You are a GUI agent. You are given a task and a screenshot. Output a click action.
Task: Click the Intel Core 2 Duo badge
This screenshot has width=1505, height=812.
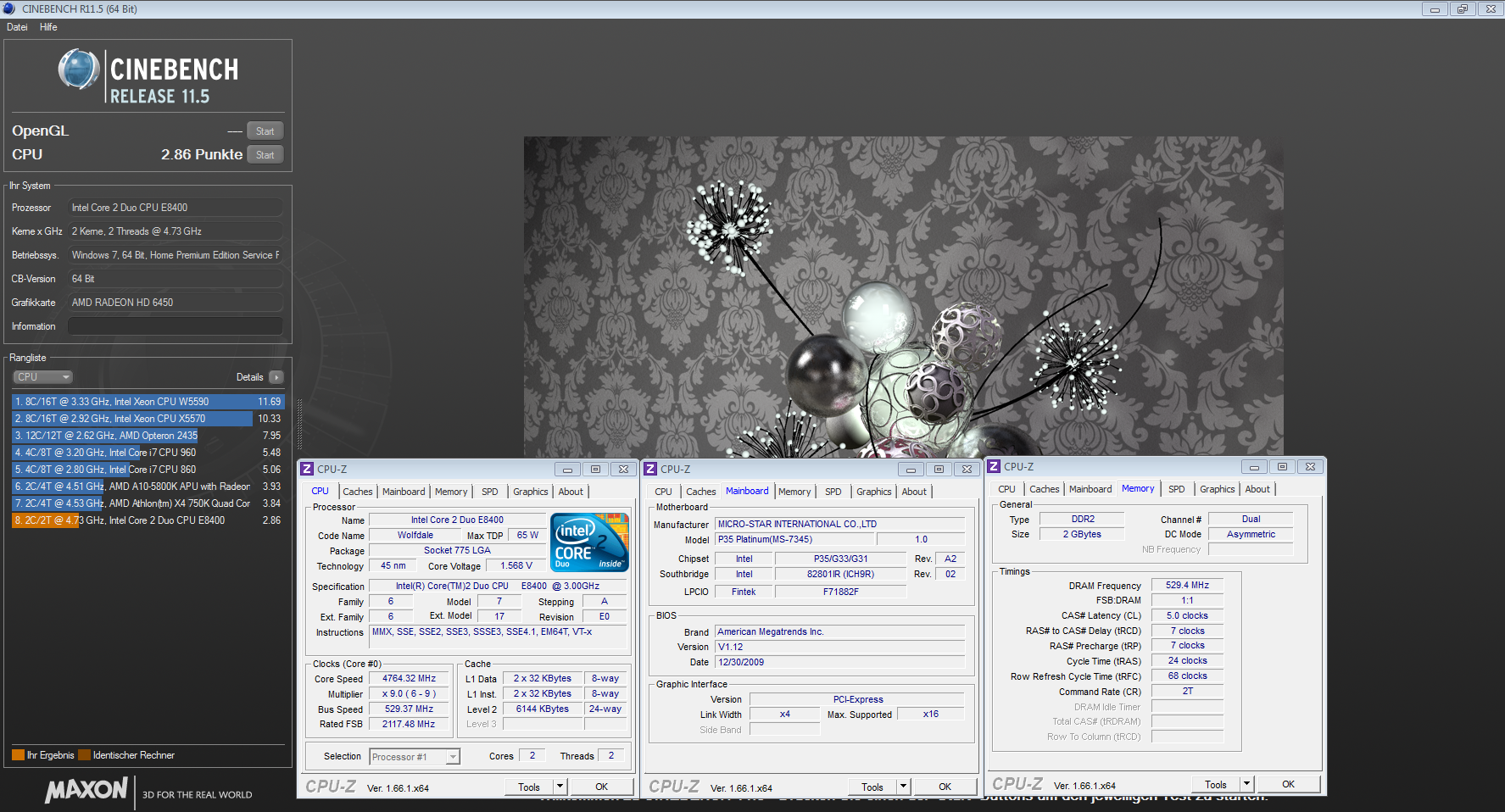[589, 542]
